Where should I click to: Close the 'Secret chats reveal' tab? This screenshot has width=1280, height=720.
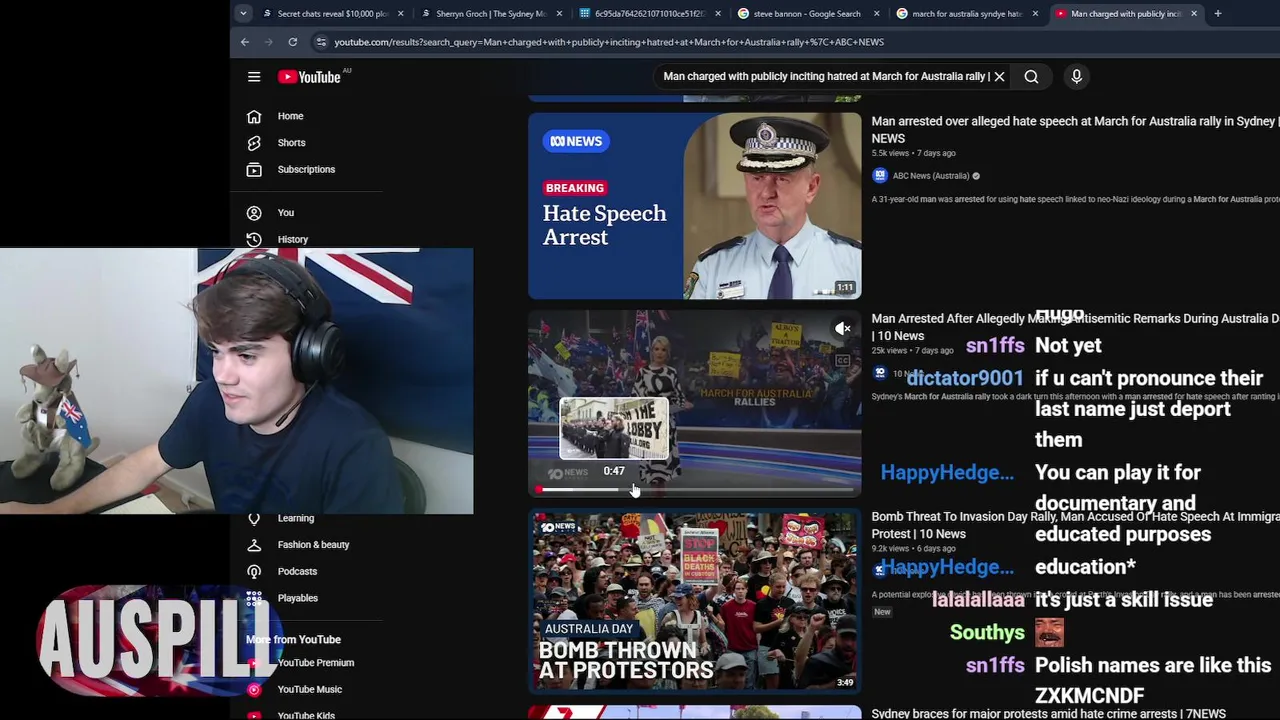point(401,14)
